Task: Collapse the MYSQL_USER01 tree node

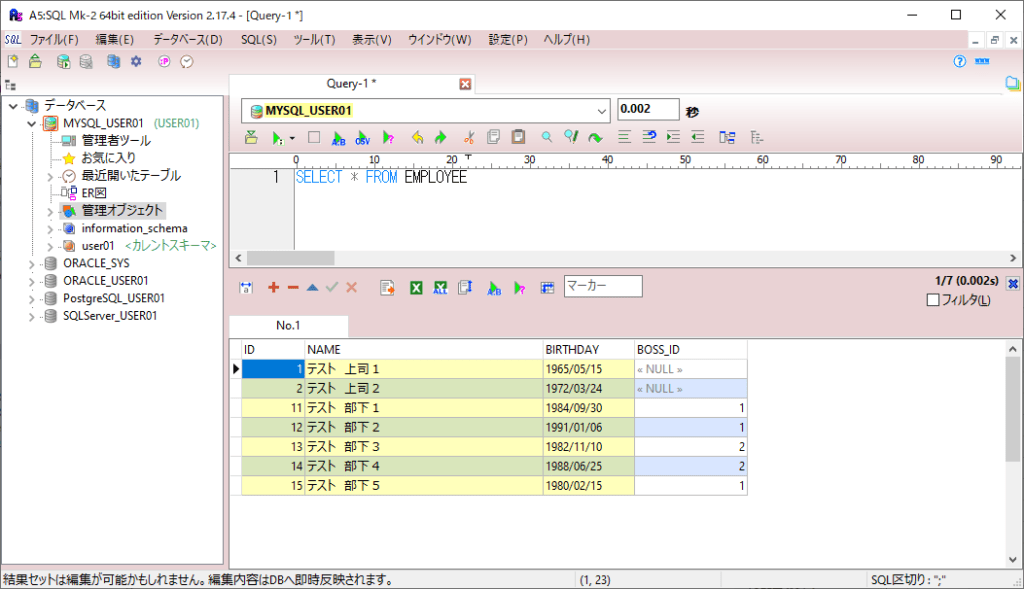Action: pyautogui.click(x=33, y=123)
